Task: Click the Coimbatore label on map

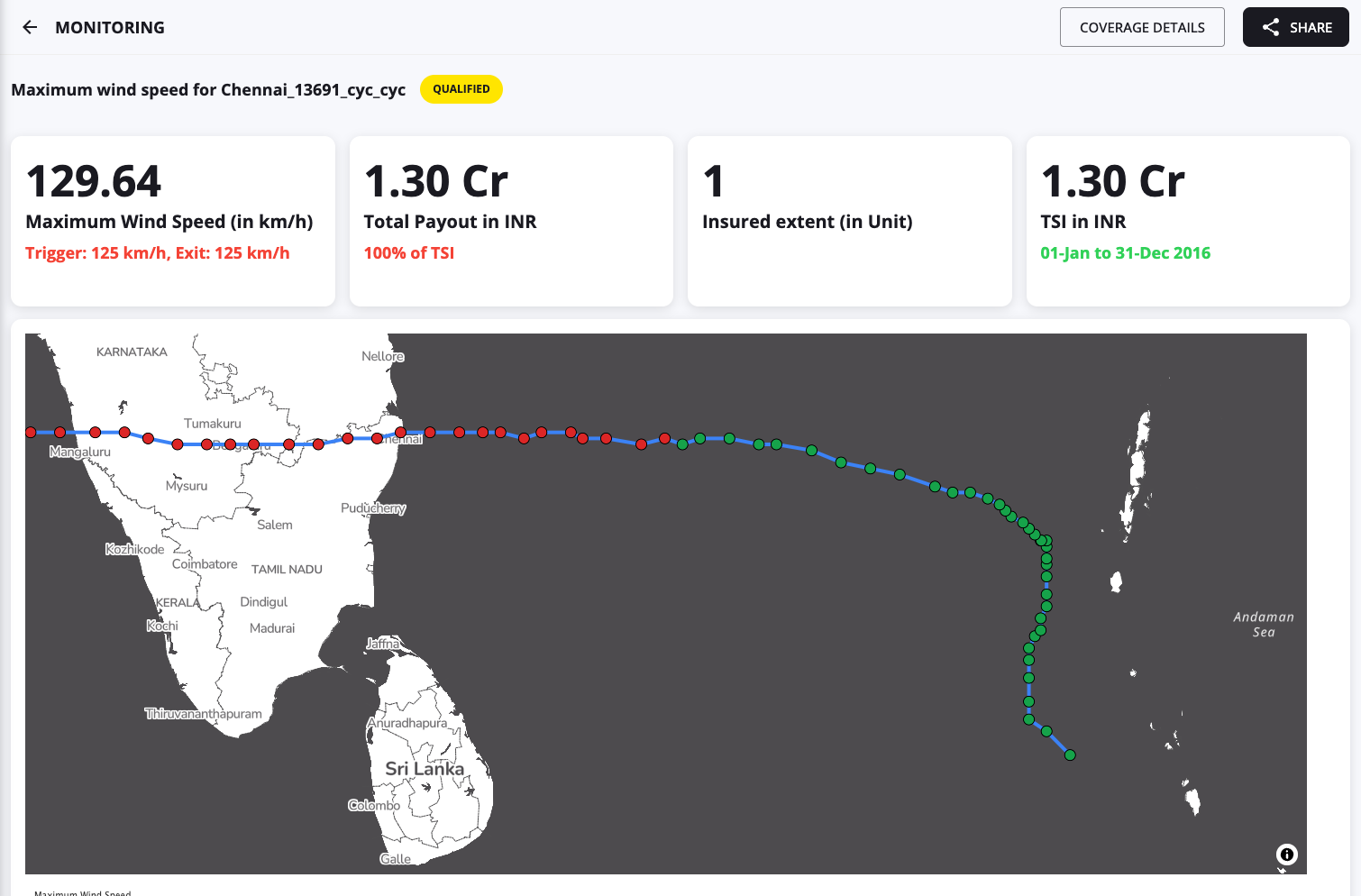Action: [x=205, y=564]
